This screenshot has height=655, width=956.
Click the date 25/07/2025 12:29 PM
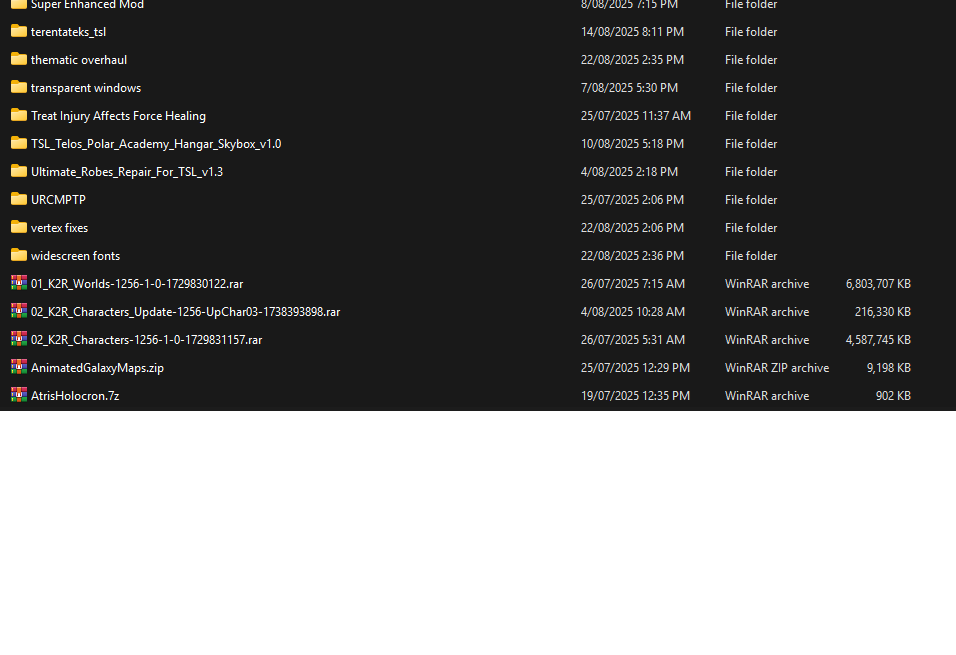click(x=635, y=368)
